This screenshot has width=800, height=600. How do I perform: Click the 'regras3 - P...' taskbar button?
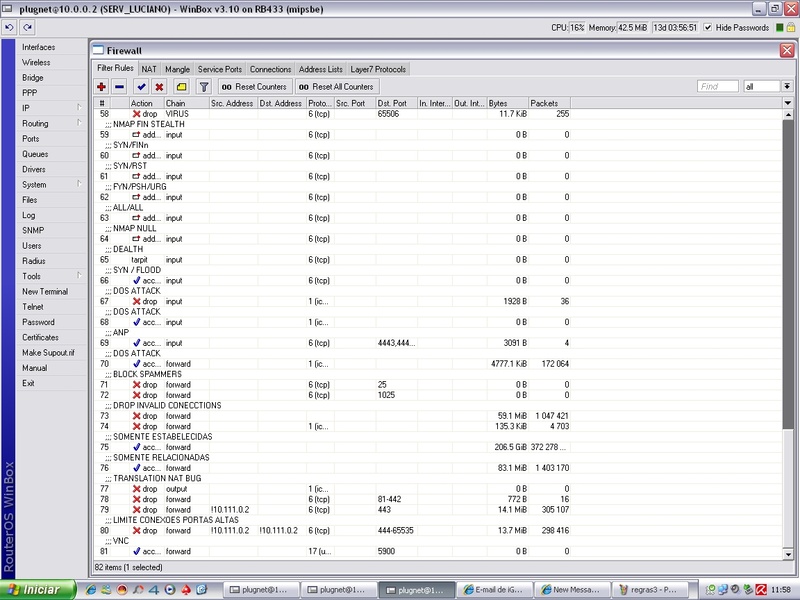click(649, 590)
